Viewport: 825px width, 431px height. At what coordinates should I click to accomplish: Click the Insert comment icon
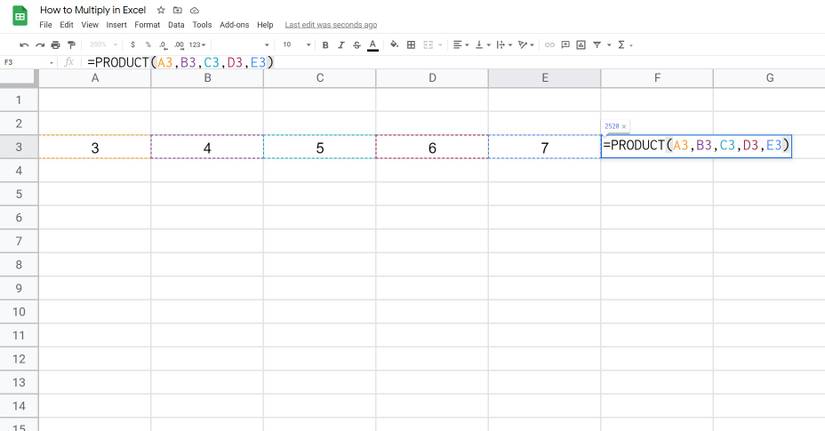coord(566,45)
